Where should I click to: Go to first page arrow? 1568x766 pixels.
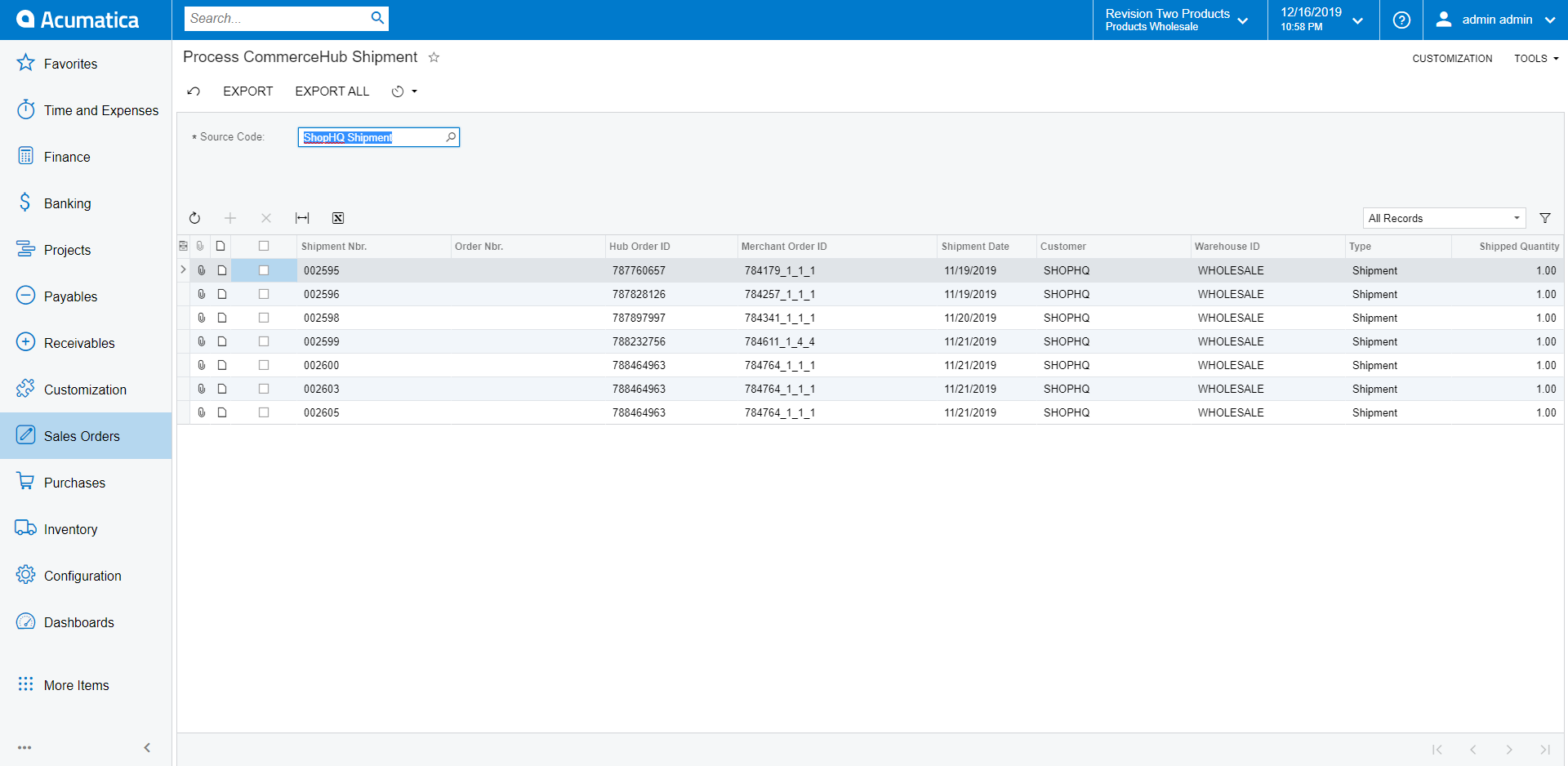coord(1437,750)
